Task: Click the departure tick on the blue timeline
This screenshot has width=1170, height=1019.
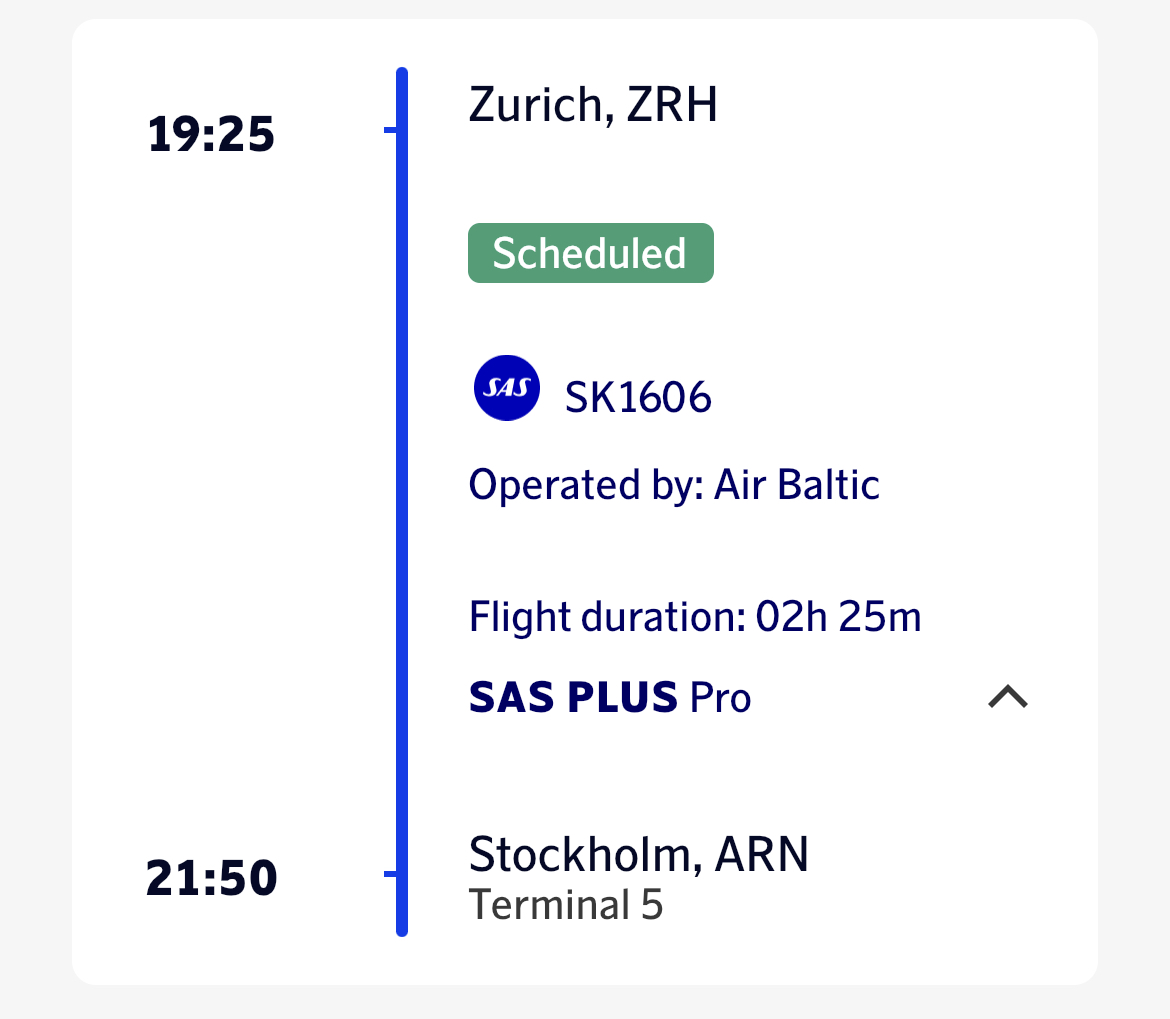Action: click(391, 130)
